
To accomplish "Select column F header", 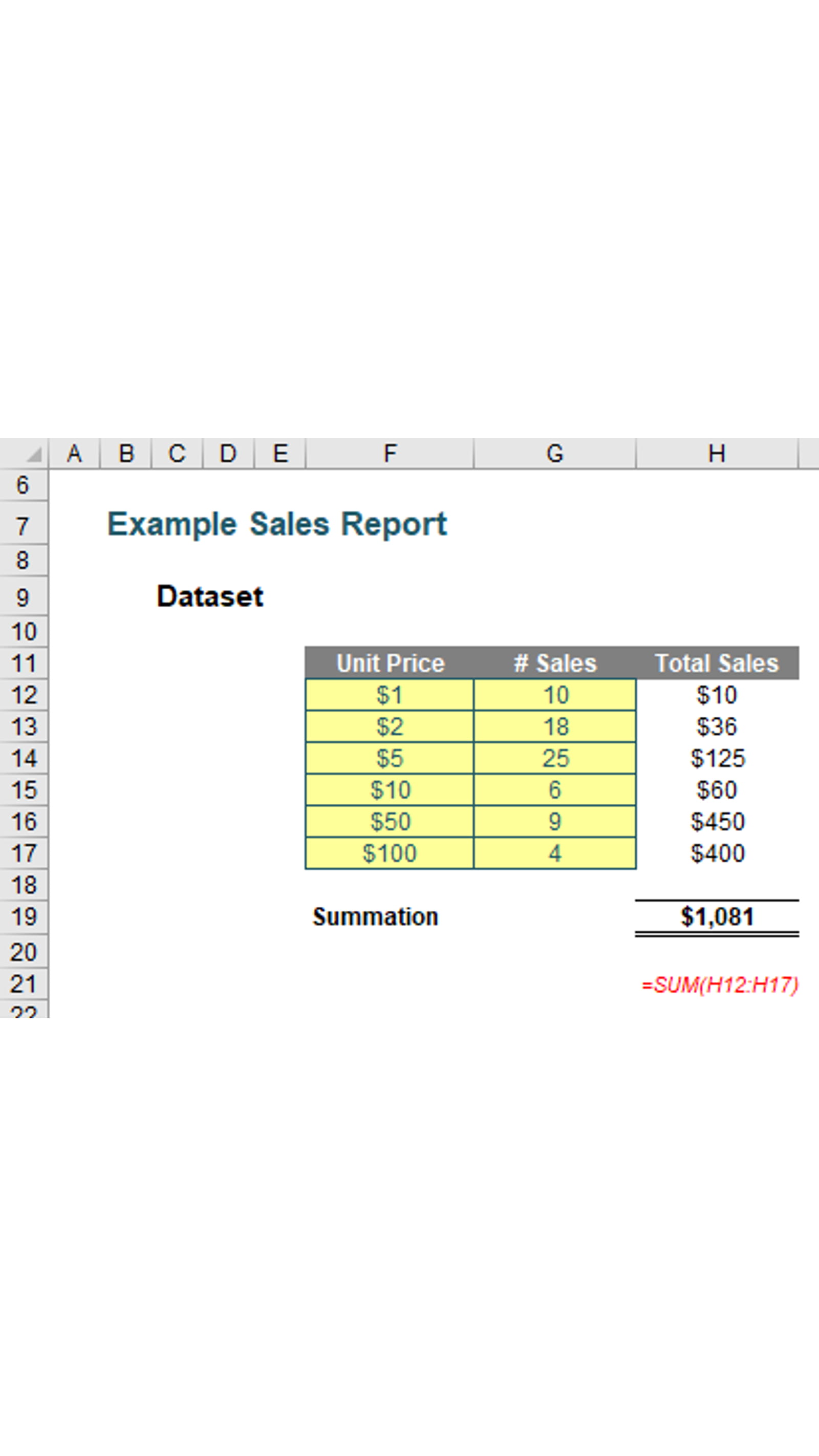I will click(390, 453).
